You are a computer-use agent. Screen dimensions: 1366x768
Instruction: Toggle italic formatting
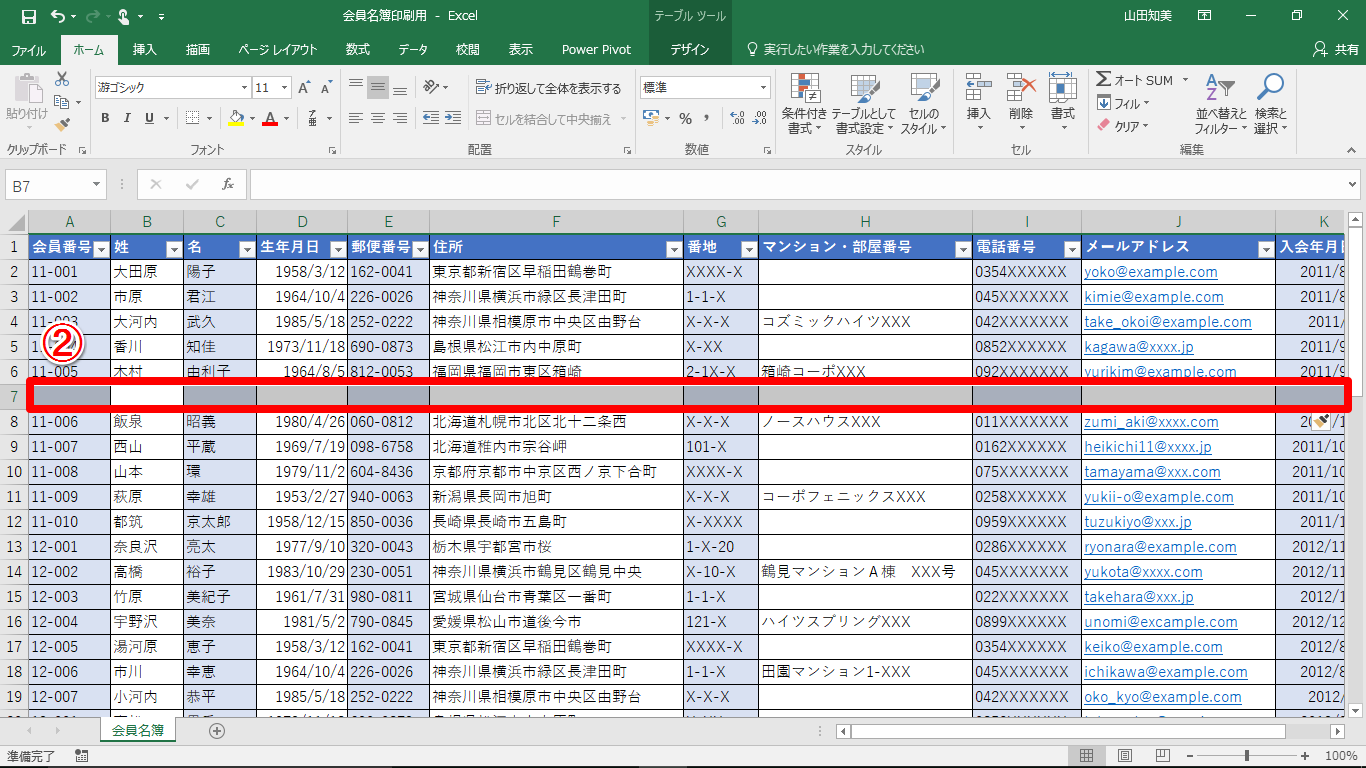point(127,118)
